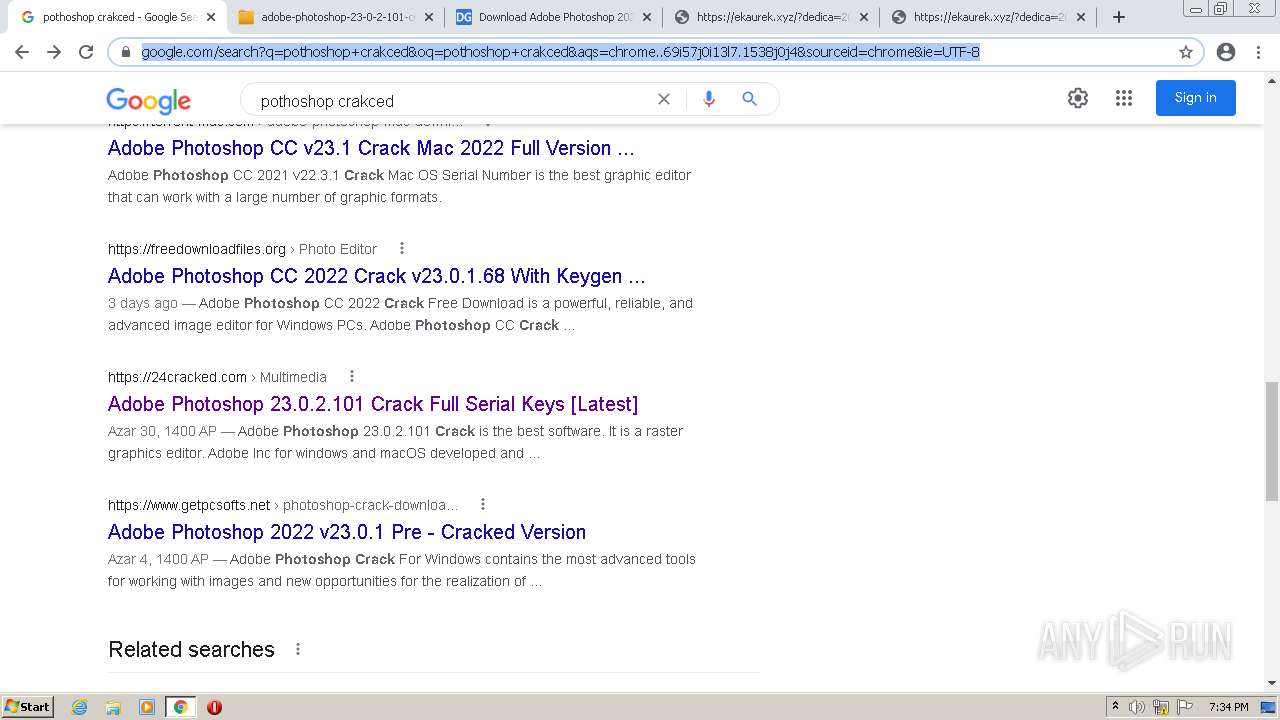This screenshot has height=720, width=1280.
Task: Open the volume speaker tray icon
Action: click(1137, 707)
